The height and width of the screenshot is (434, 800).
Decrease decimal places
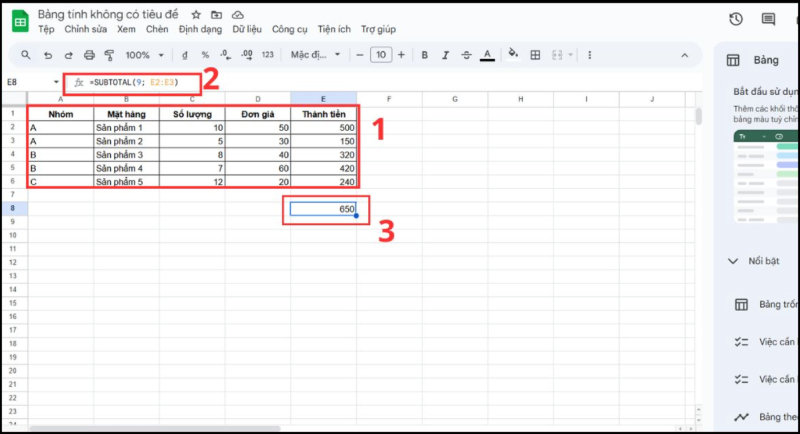pos(226,55)
